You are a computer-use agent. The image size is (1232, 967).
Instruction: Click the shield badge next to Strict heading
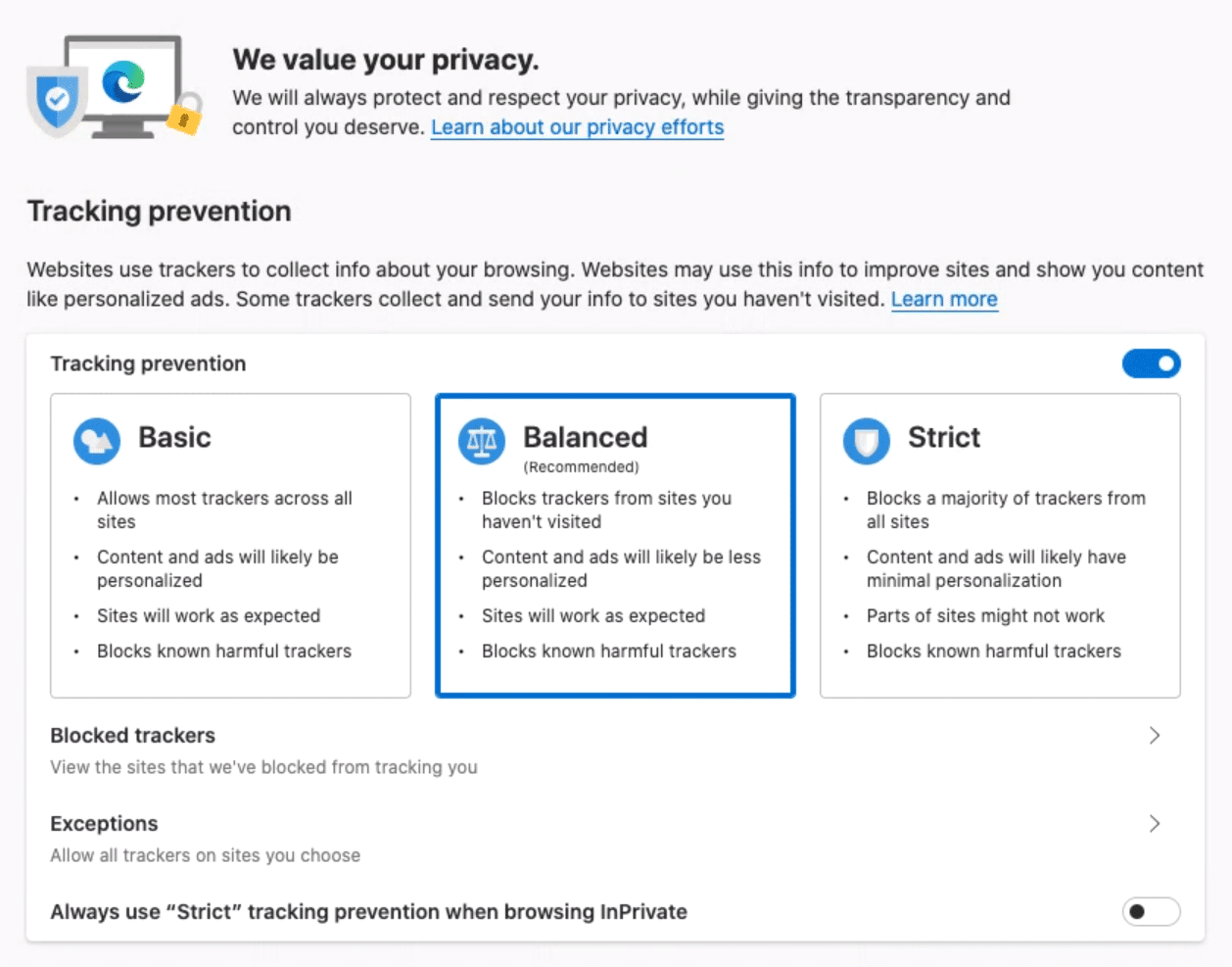[866, 439]
